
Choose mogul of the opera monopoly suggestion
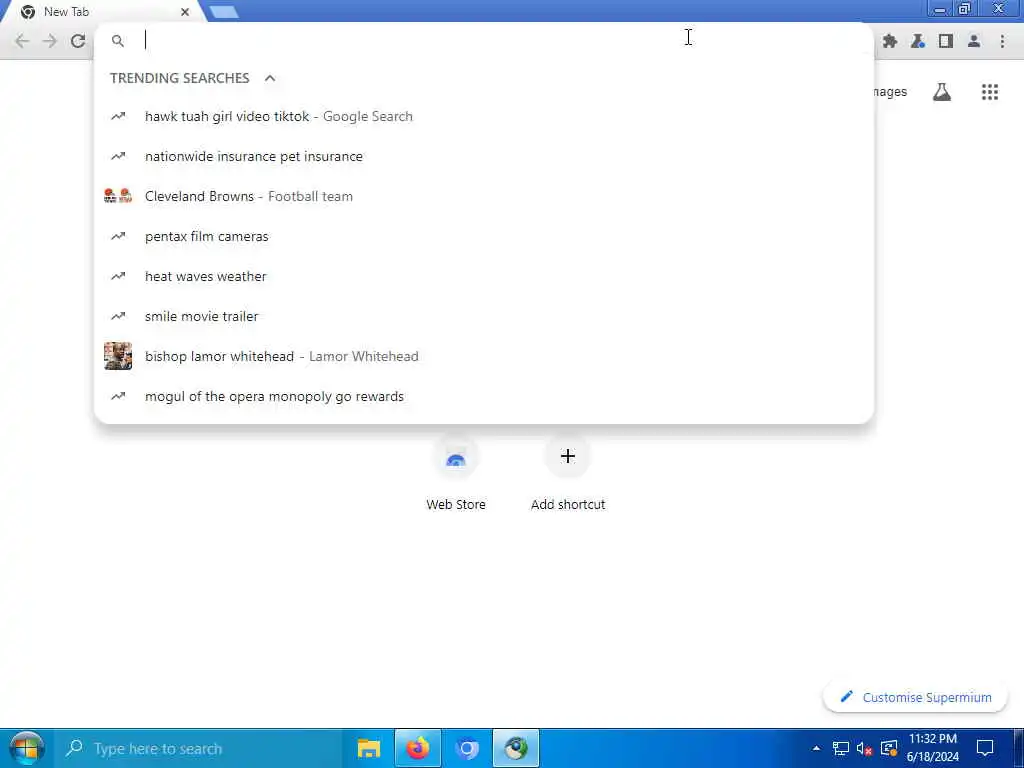tap(484, 396)
